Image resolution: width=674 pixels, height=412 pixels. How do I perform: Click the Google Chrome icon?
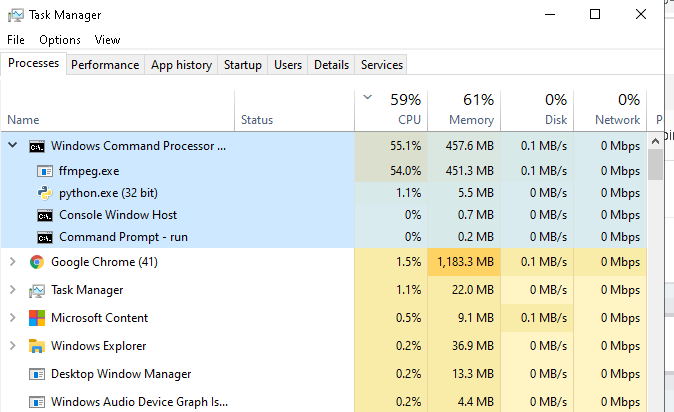37,262
